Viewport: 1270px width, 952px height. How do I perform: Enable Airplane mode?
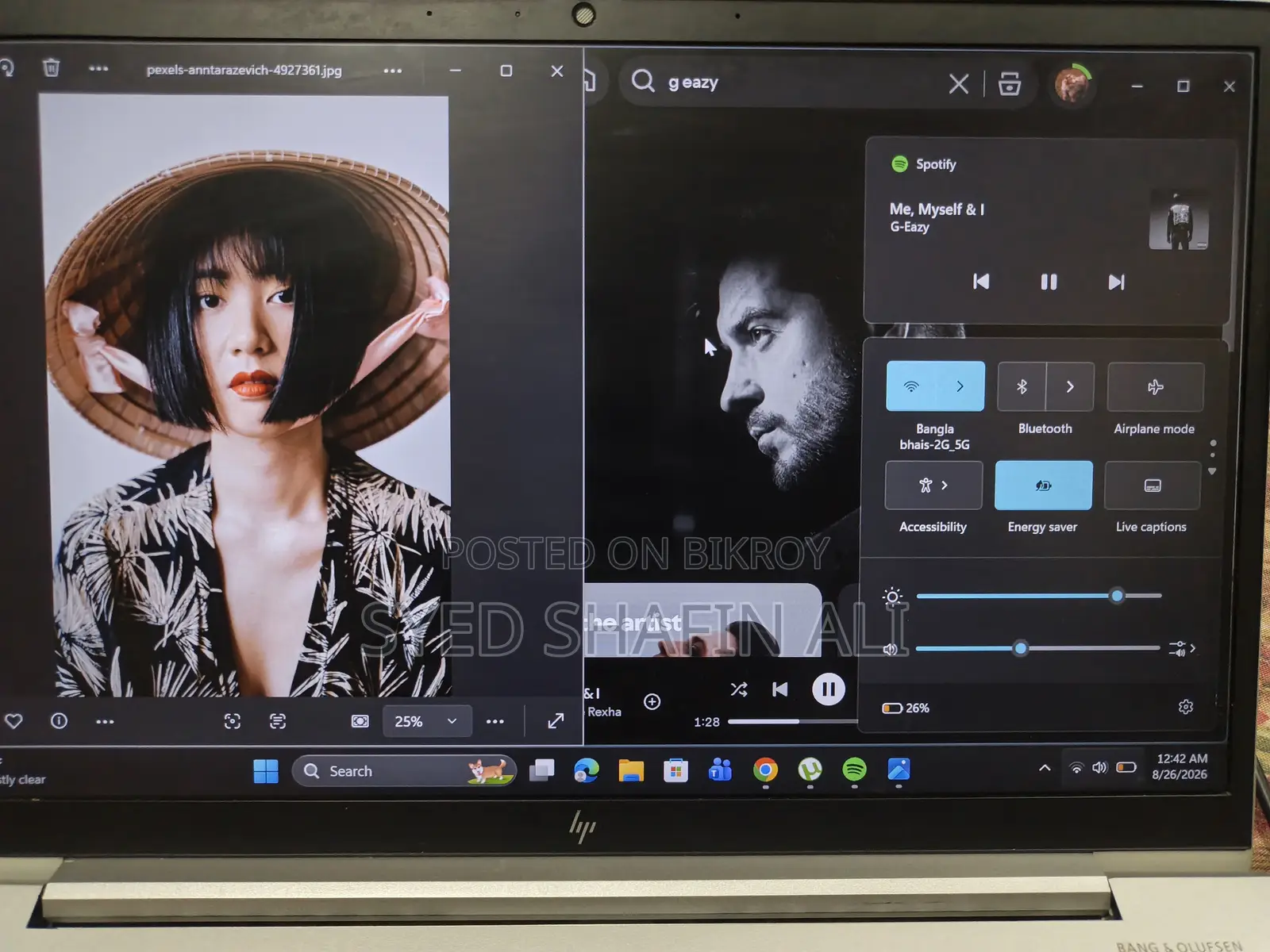[1155, 387]
